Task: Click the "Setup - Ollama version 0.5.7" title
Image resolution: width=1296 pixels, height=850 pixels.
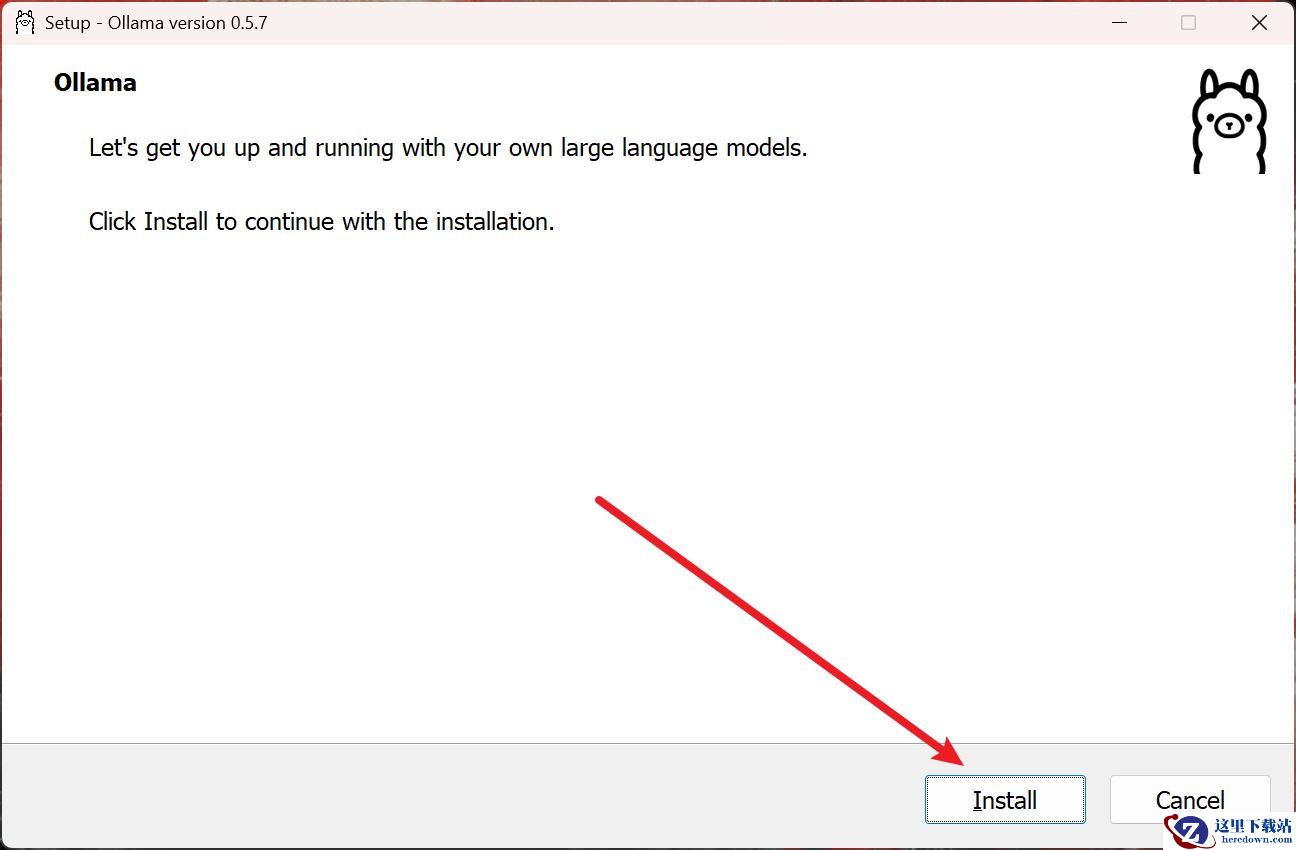Action: pyautogui.click(x=156, y=22)
